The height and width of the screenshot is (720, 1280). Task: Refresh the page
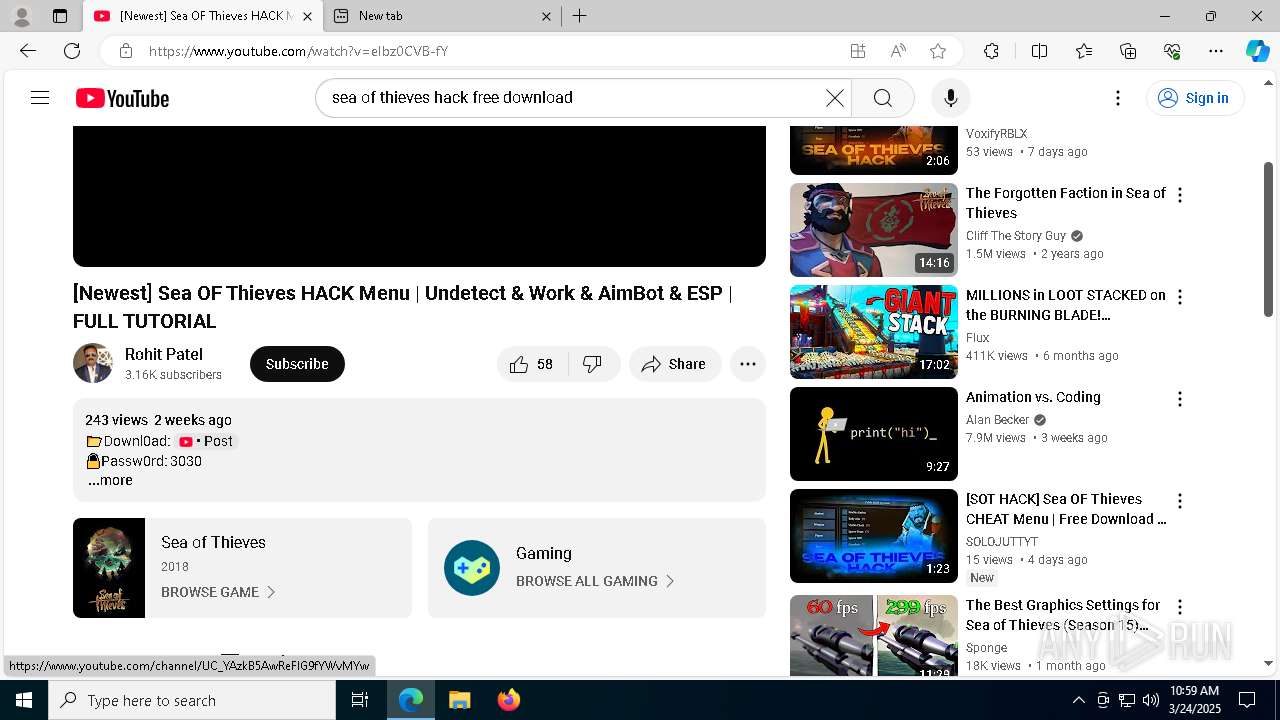[72, 51]
